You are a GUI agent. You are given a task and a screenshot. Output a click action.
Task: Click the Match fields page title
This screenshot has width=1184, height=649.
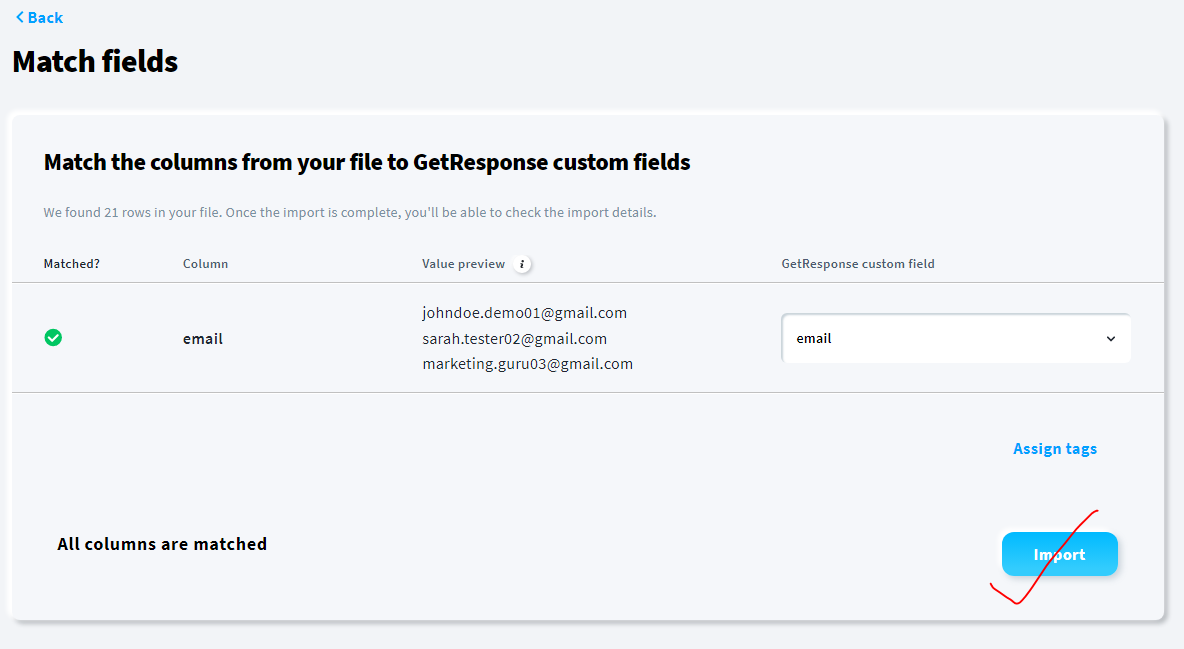pos(95,61)
